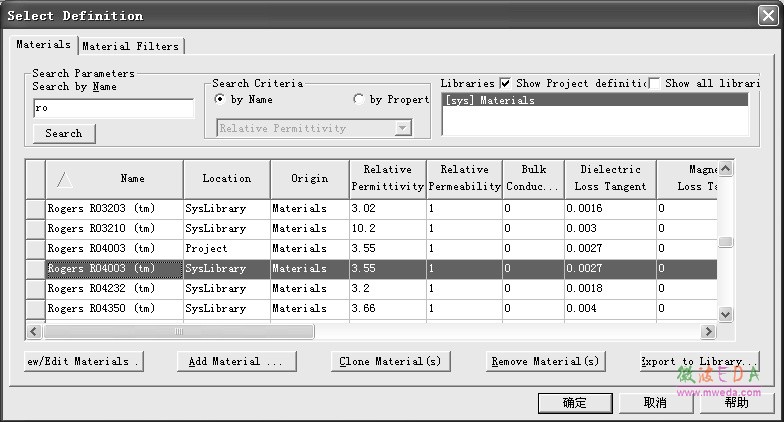Click the vertical scrollbar up arrow
Image resolution: width=784 pixels, height=422 pixels.
pyautogui.click(x=726, y=168)
